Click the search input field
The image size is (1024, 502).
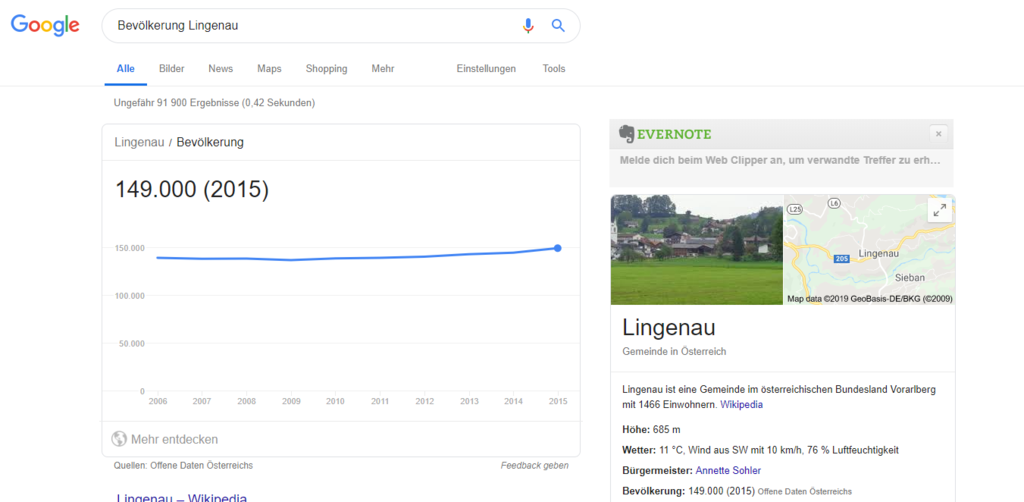click(x=310, y=26)
